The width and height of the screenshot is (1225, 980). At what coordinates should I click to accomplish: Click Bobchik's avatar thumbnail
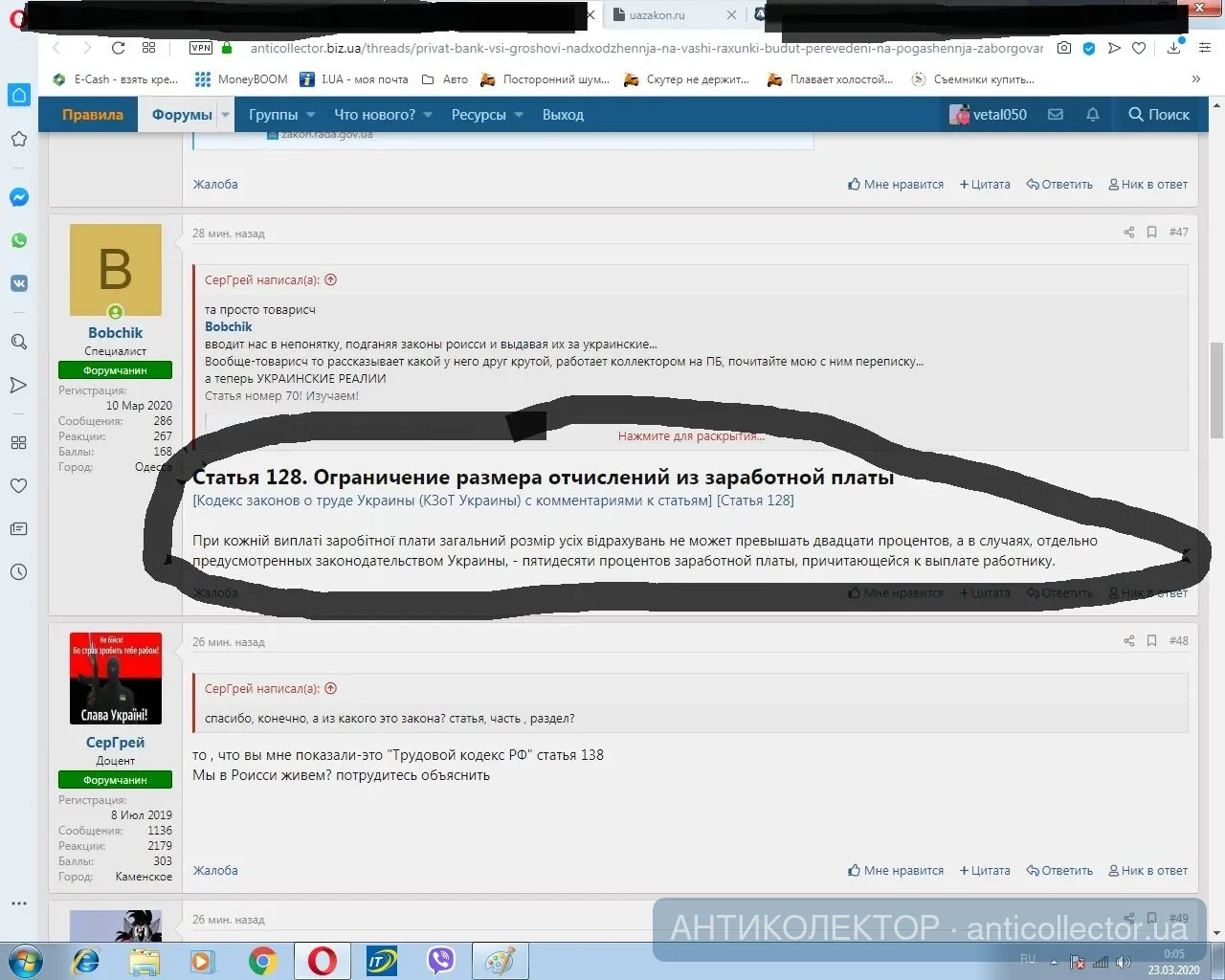116,270
